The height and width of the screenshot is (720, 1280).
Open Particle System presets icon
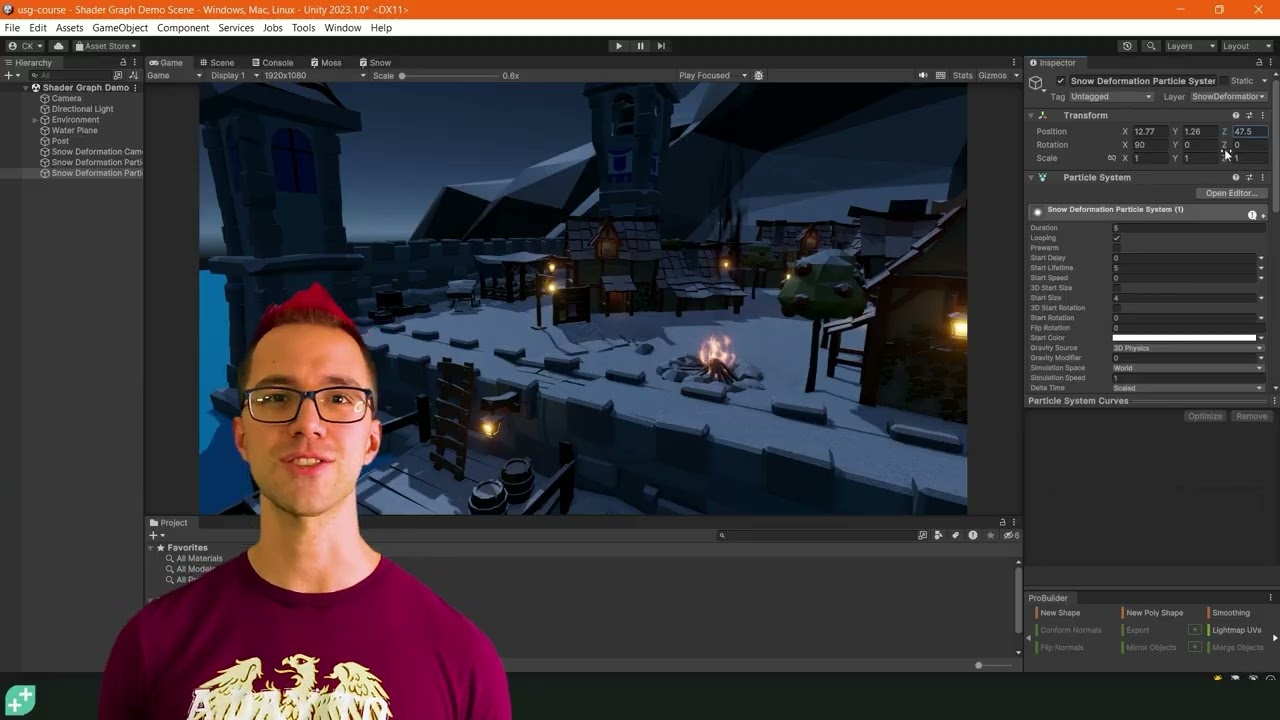(x=1249, y=177)
